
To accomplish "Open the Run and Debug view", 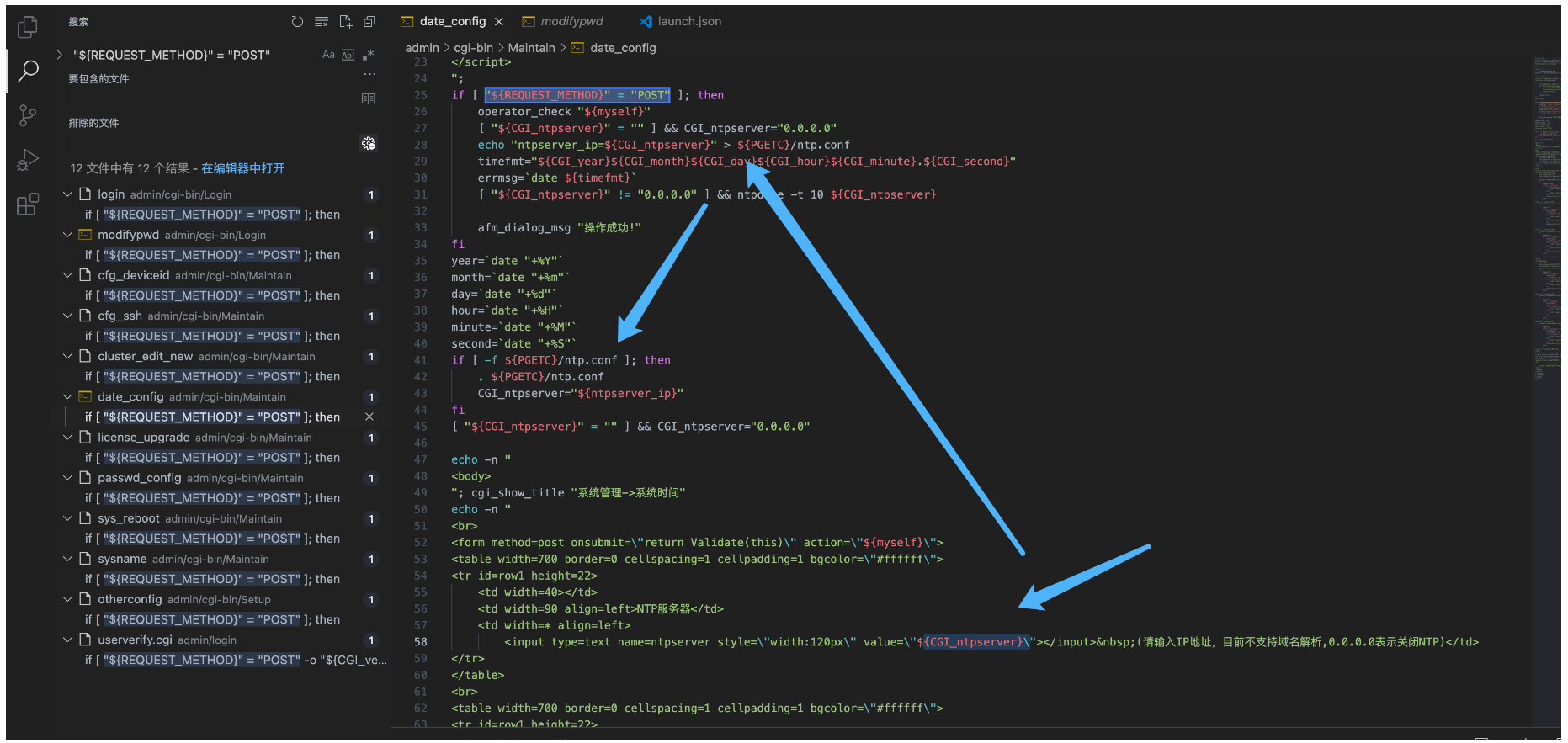I will pyautogui.click(x=28, y=160).
